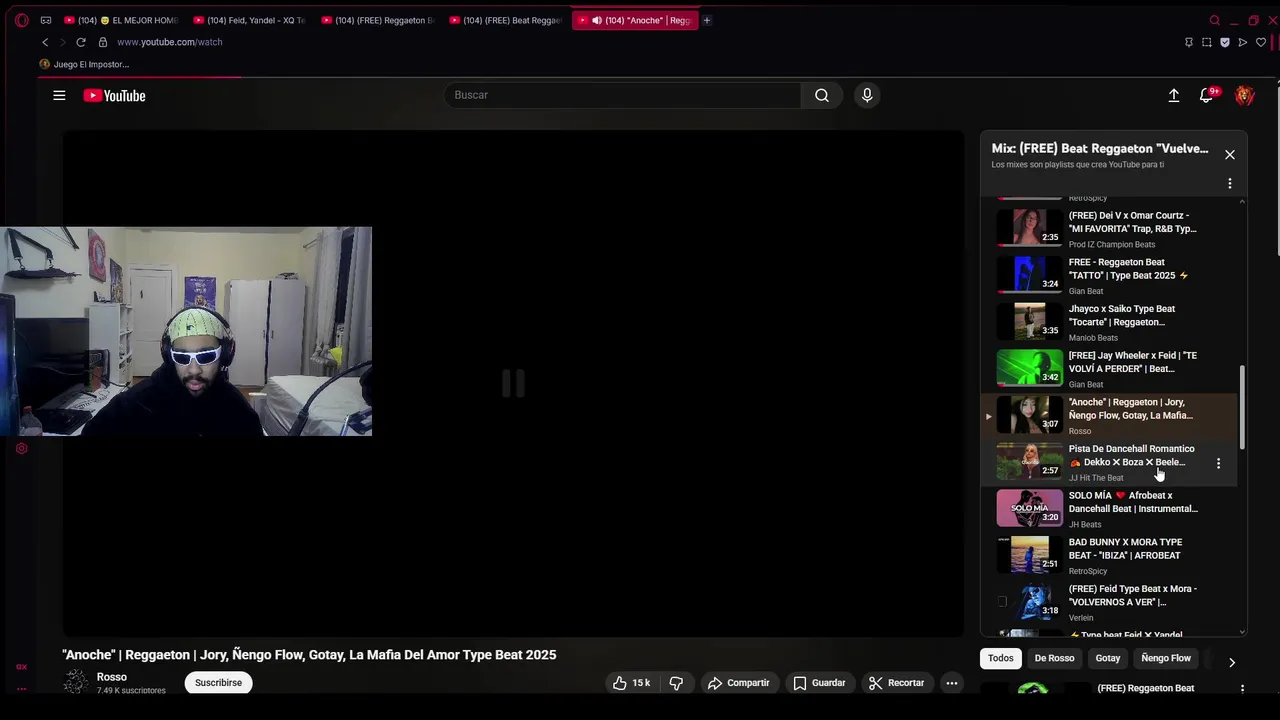Click the Recortar clip button
Viewport: 1280px width, 720px height.
point(896,683)
